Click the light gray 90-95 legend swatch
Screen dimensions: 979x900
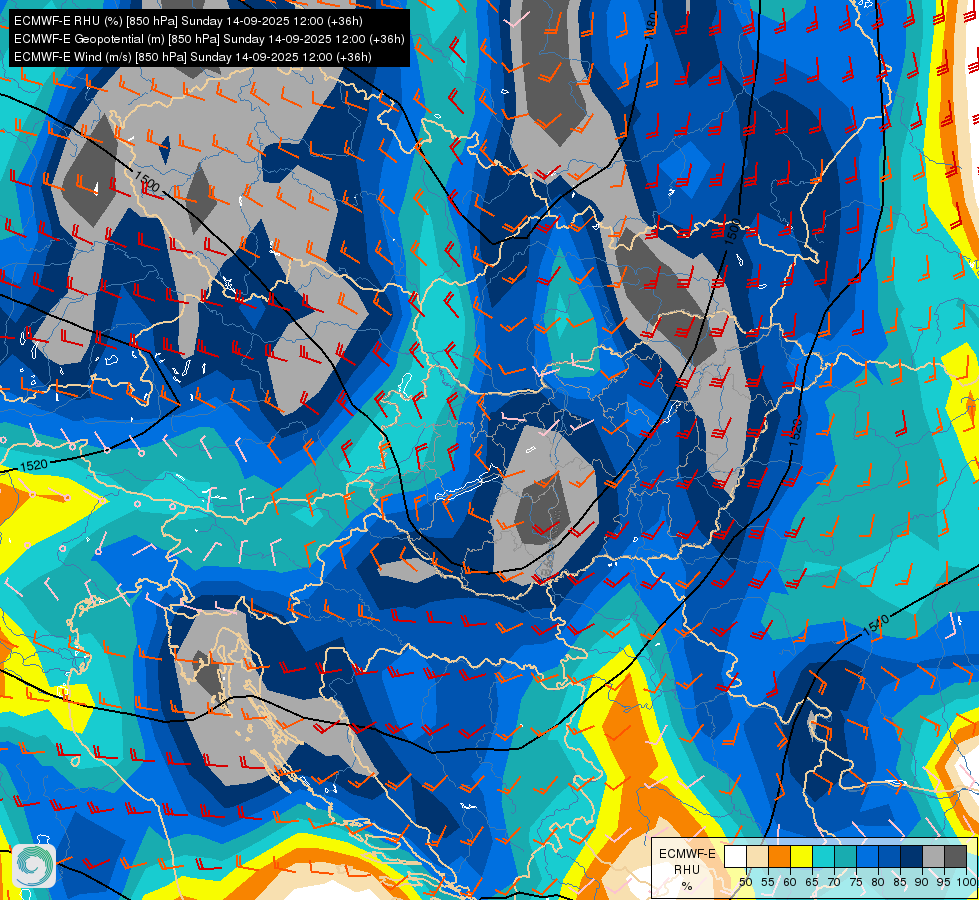tap(933, 856)
